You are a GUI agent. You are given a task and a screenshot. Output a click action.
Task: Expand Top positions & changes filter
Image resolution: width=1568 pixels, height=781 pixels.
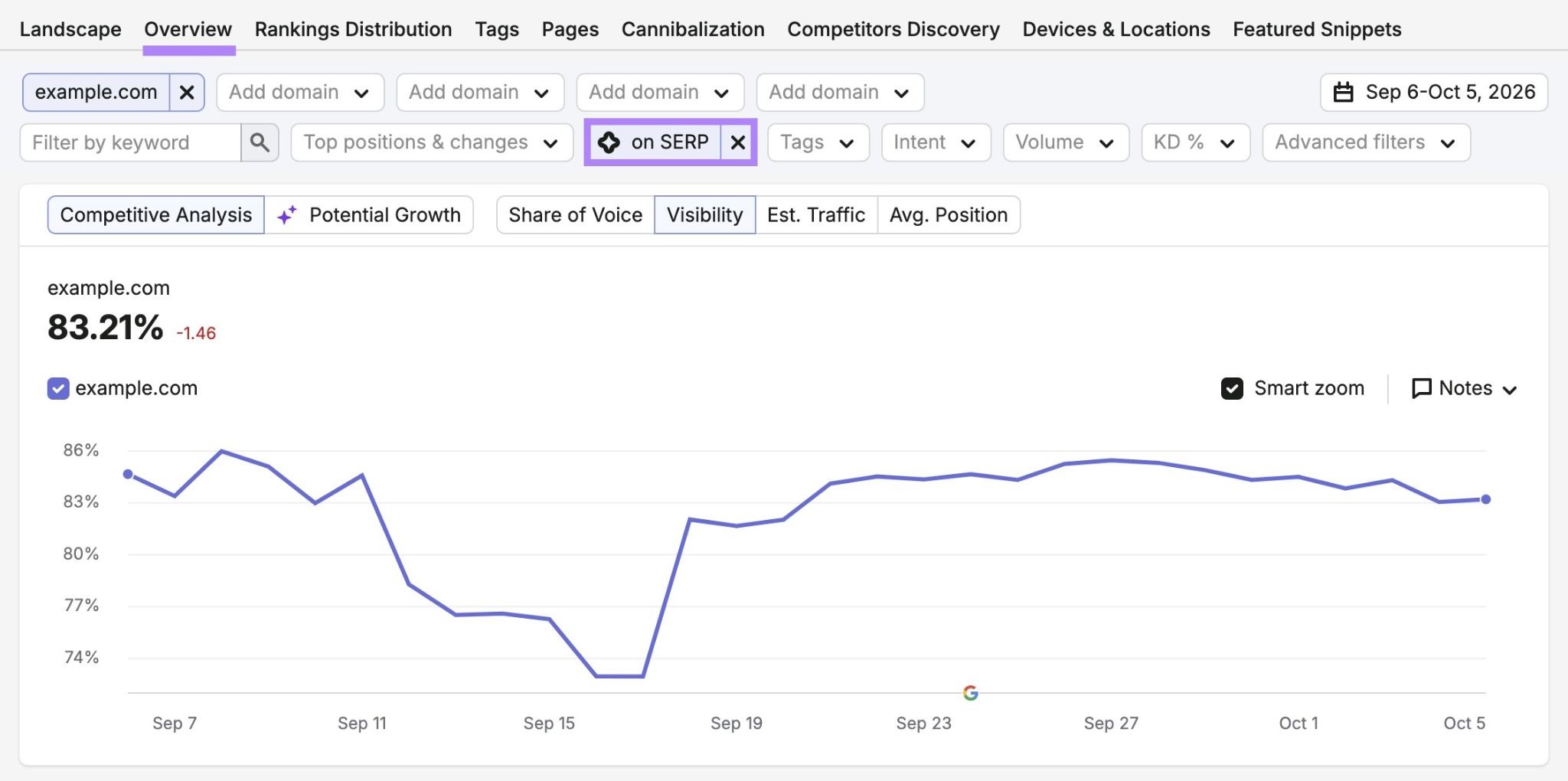(x=432, y=142)
